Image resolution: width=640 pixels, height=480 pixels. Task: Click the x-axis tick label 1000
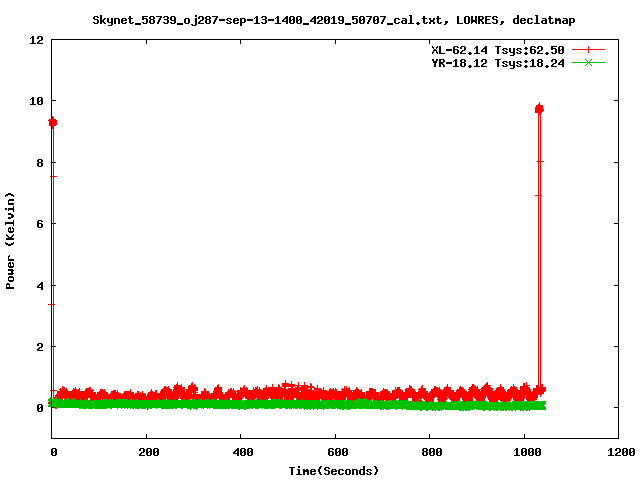point(527,452)
